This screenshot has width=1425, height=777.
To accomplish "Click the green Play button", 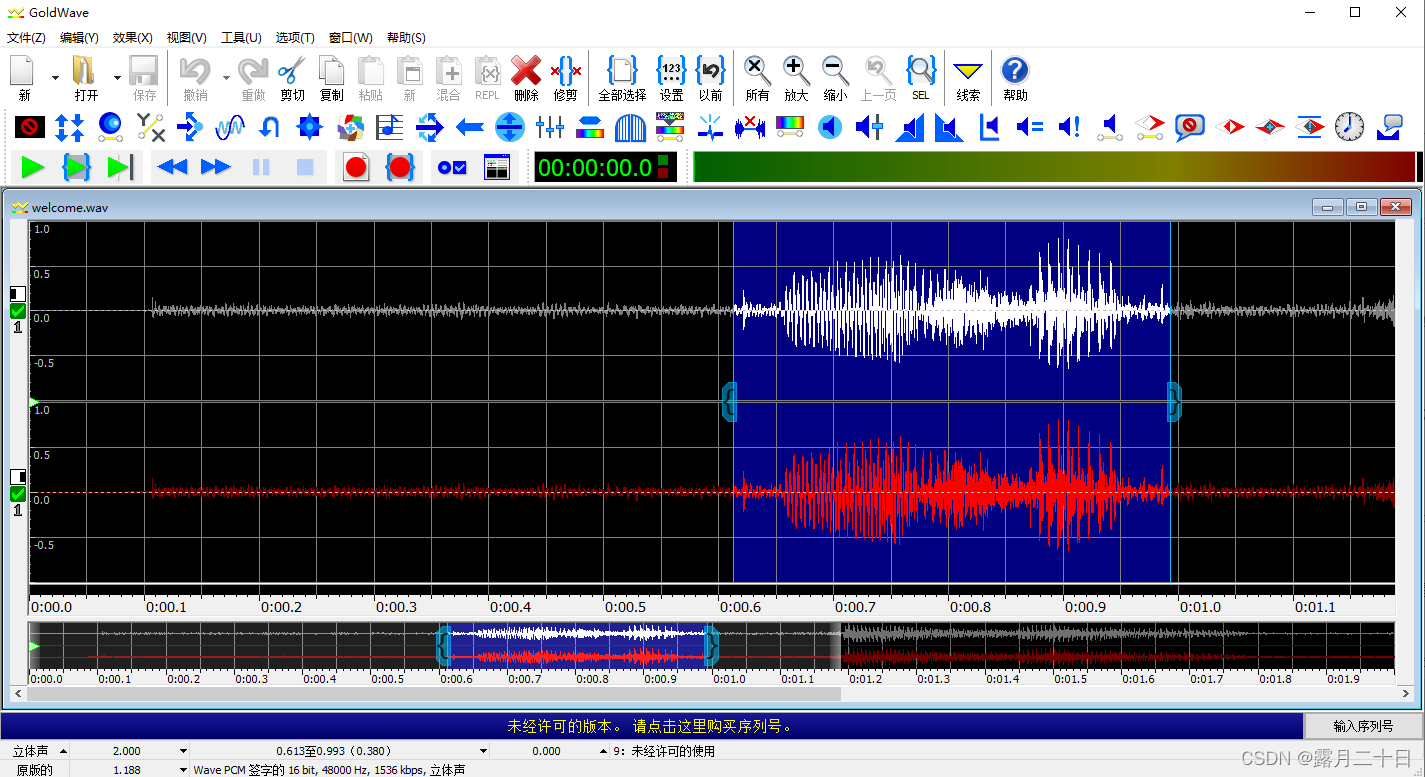I will [33, 167].
